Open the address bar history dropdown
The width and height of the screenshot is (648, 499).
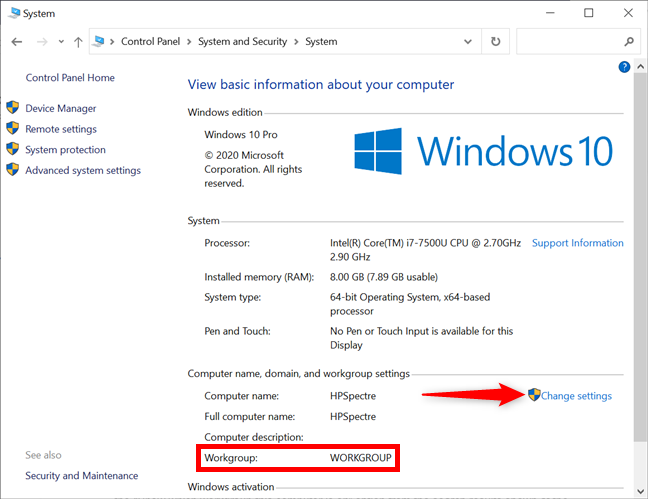(468, 42)
